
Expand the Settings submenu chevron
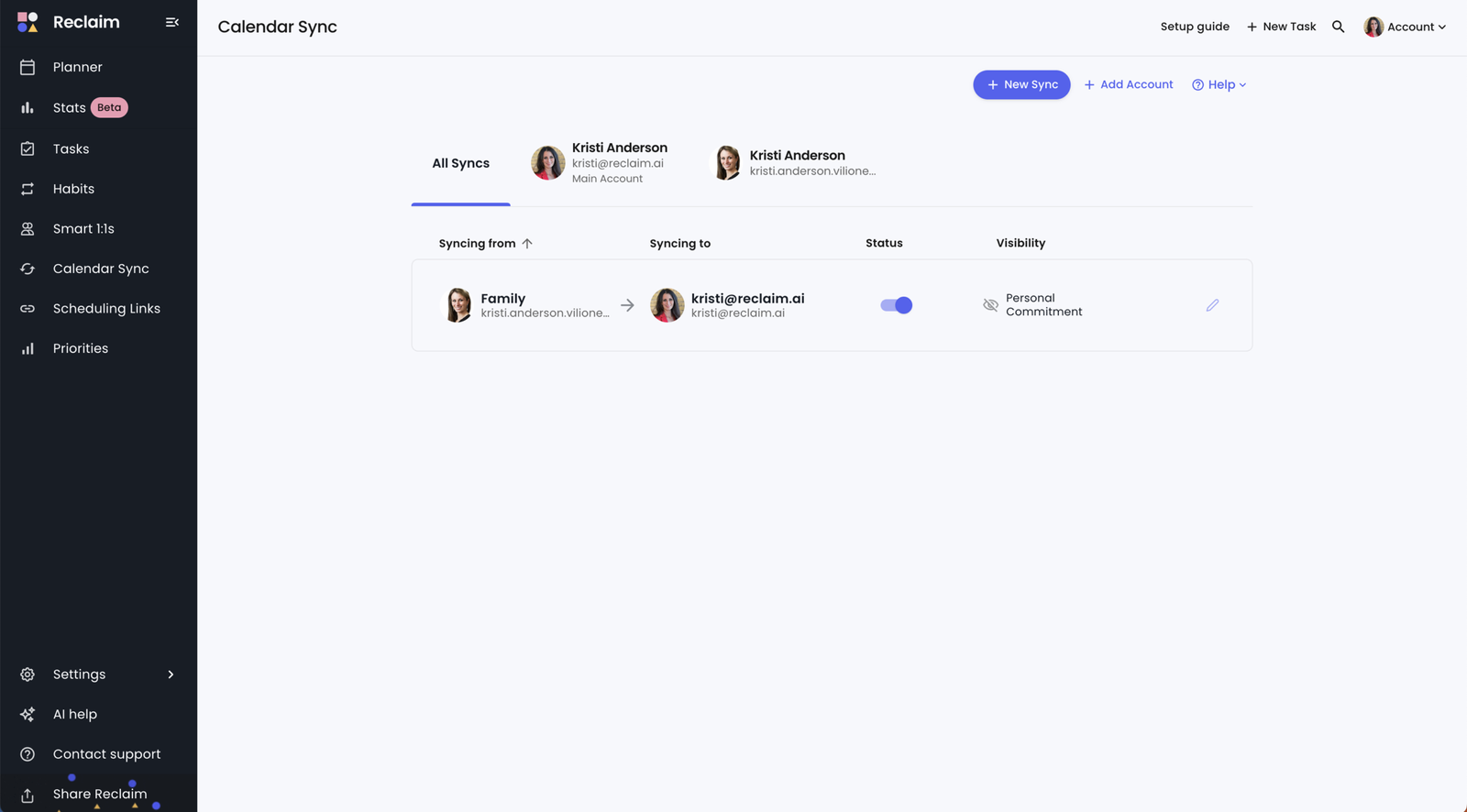pyautogui.click(x=171, y=675)
